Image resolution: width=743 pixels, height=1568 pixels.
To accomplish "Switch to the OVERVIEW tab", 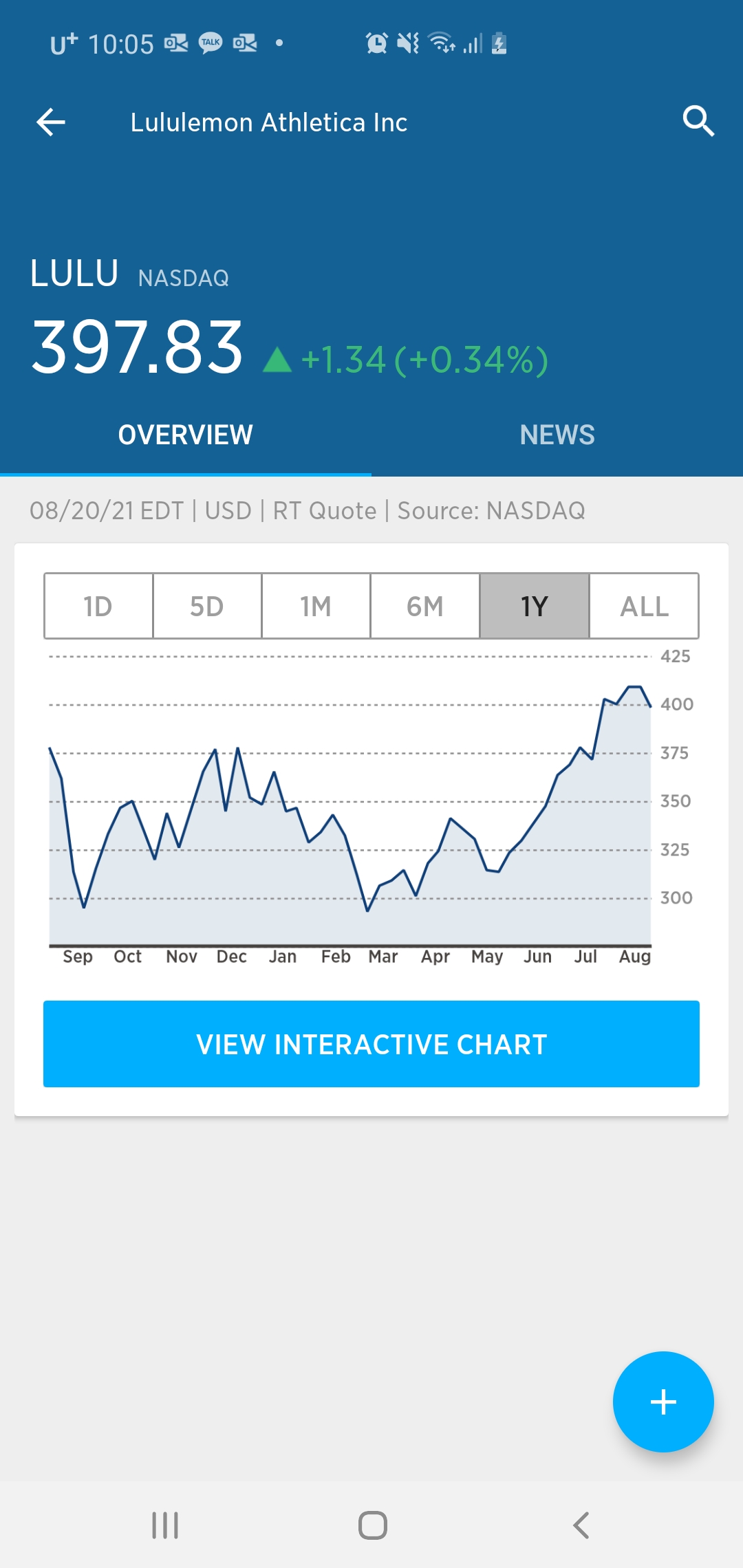I will pyautogui.click(x=186, y=435).
